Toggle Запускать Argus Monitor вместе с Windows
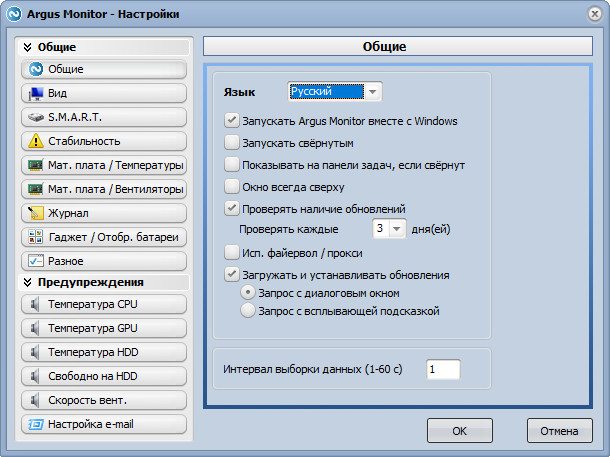The height and width of the screenshot is (457, 610). [233, 121]
